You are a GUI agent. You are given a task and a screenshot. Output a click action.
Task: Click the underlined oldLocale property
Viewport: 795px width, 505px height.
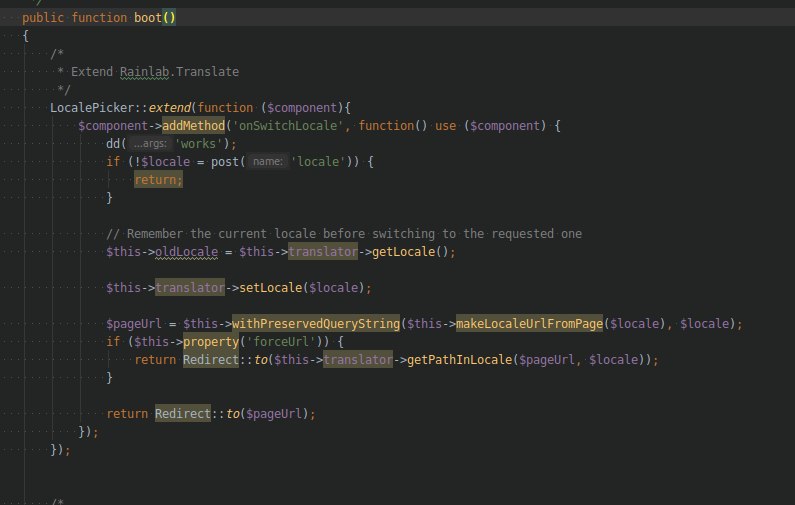186,252
